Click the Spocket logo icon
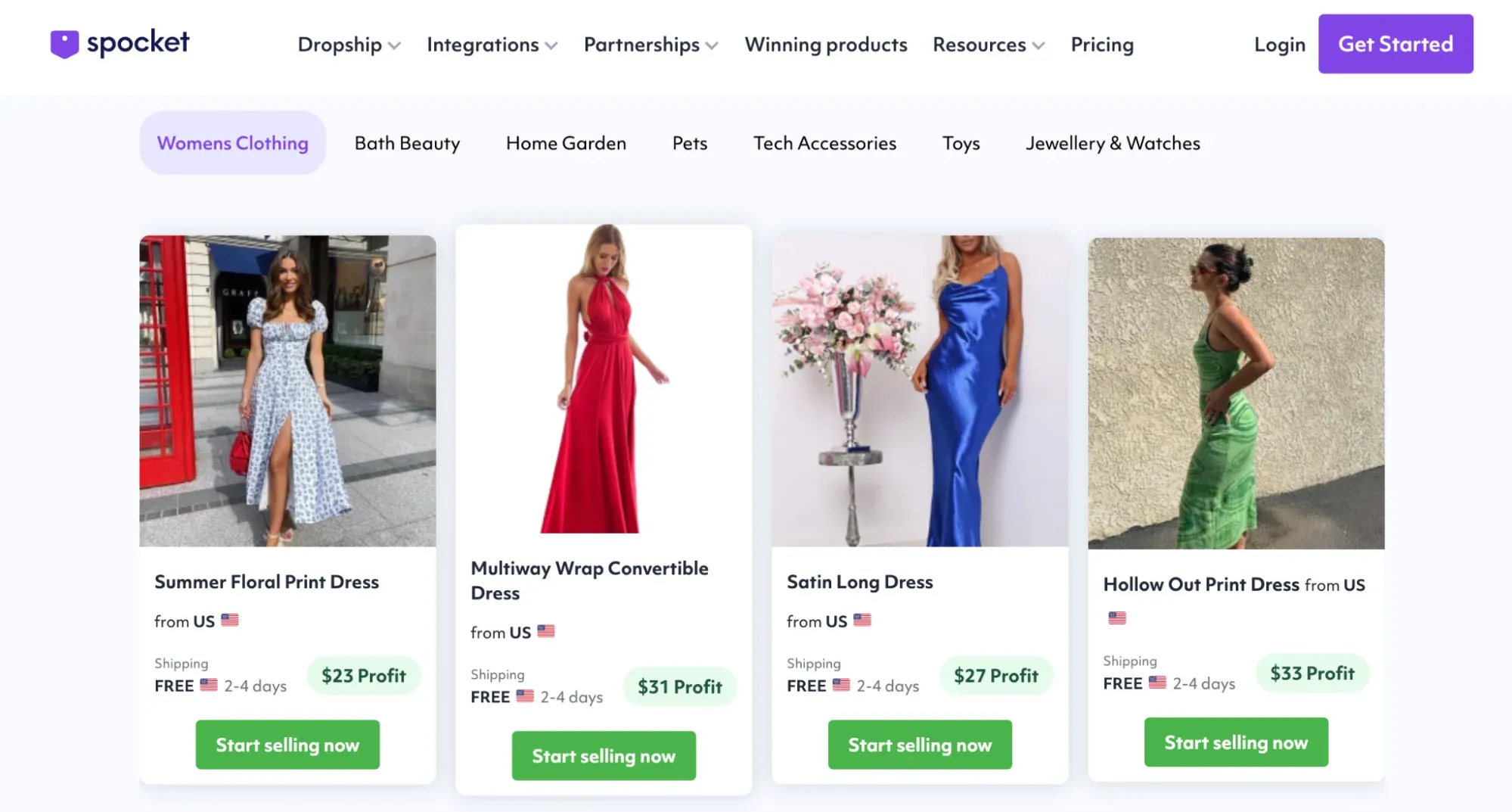1512x812 pixels. coord(64,44)
